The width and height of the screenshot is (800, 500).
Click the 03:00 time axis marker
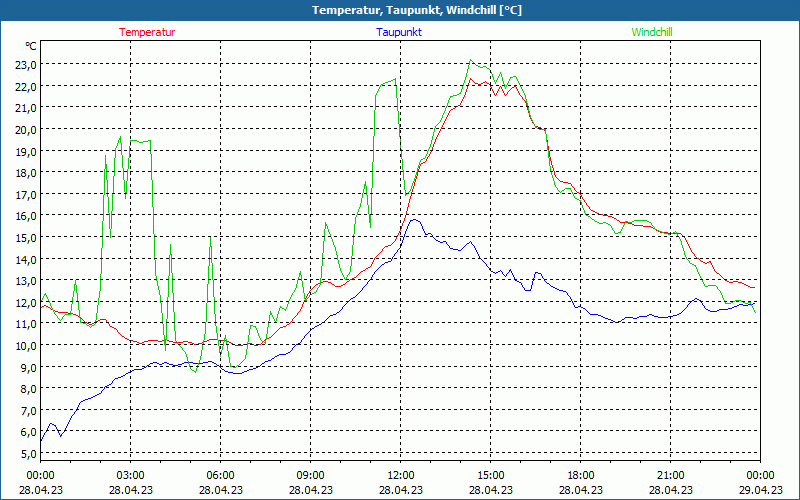click(130, 475)
